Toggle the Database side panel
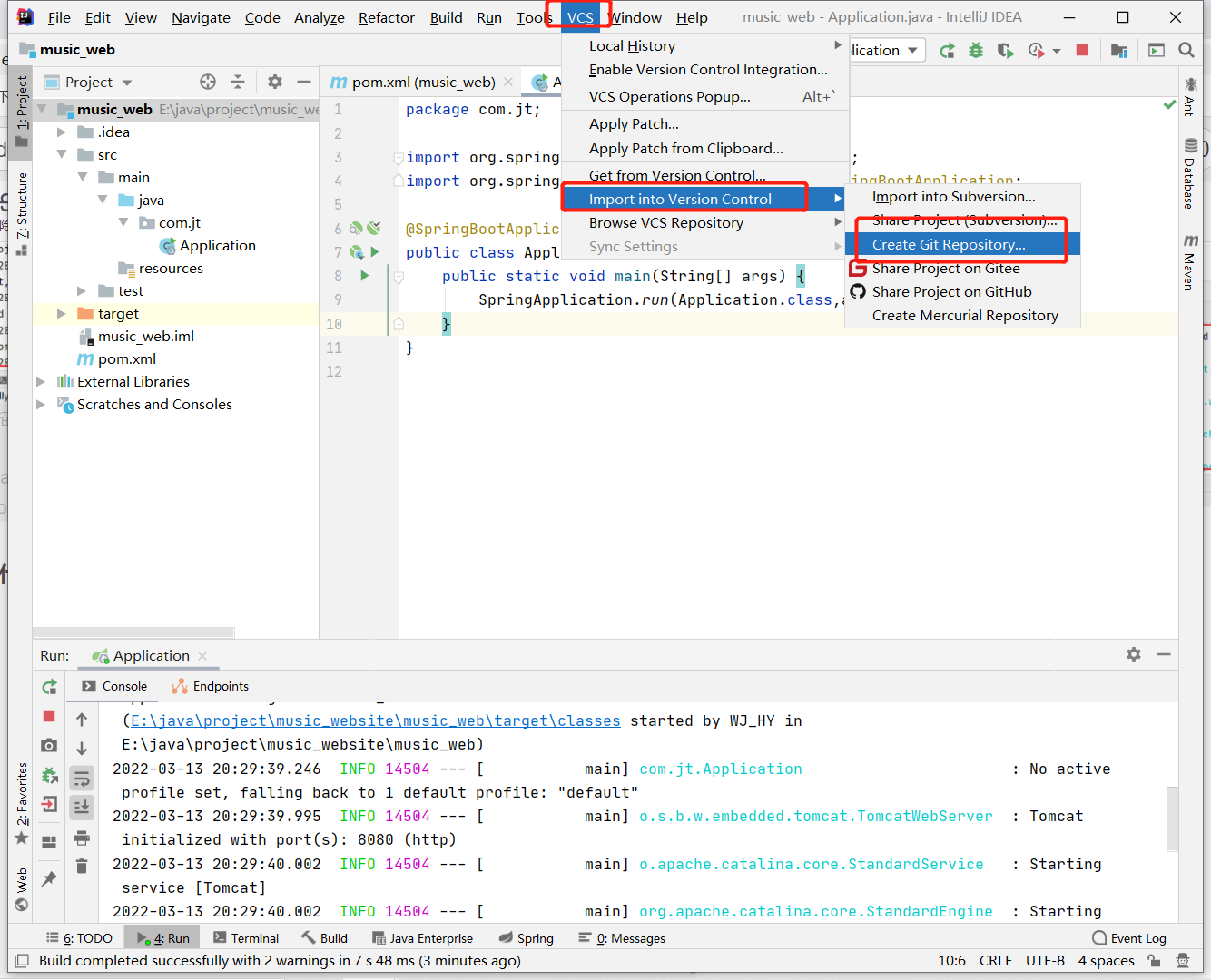The width and height of the screenshot is (1211, 980). 1190,173
